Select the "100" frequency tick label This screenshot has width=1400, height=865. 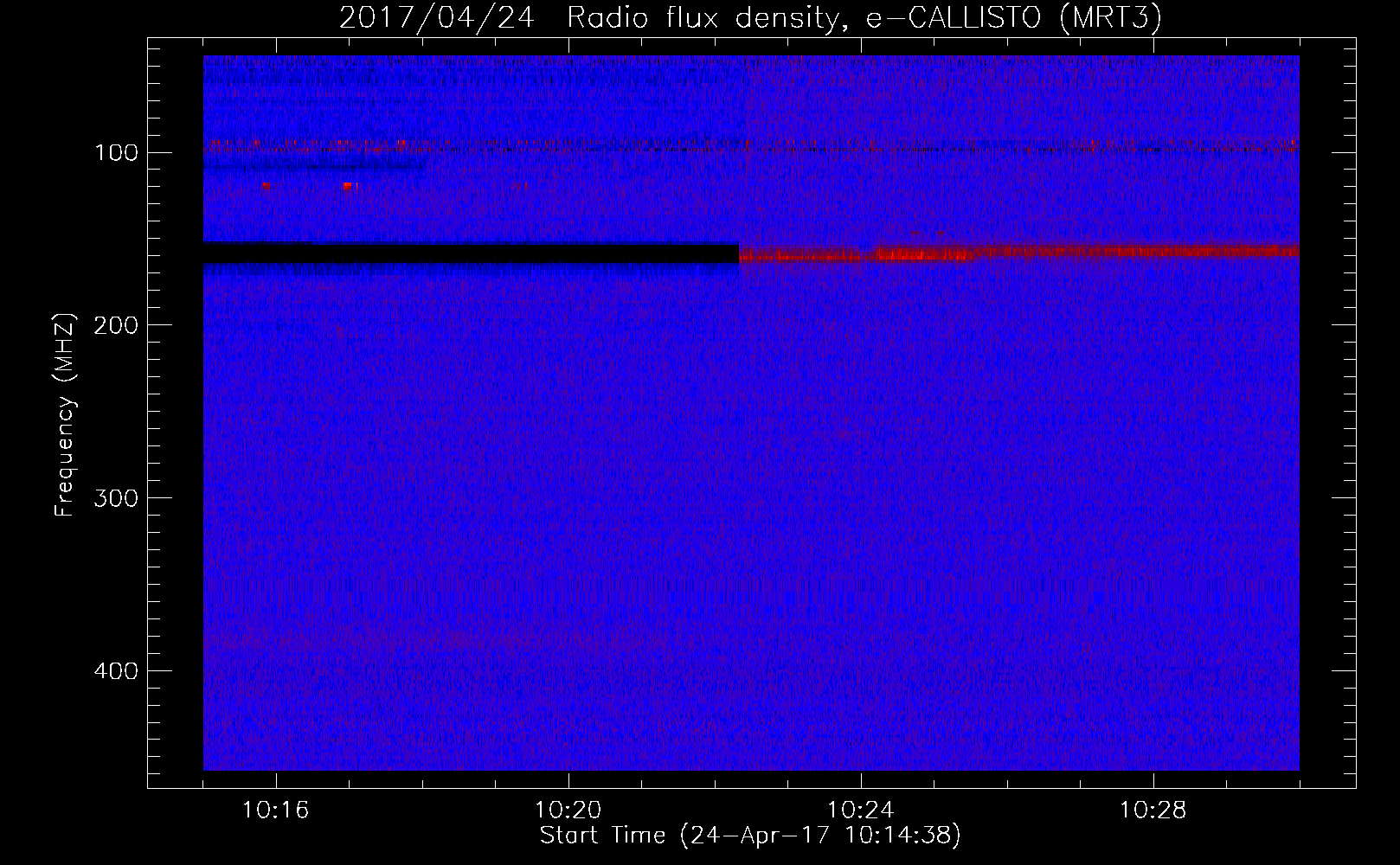tap(117, 153)
